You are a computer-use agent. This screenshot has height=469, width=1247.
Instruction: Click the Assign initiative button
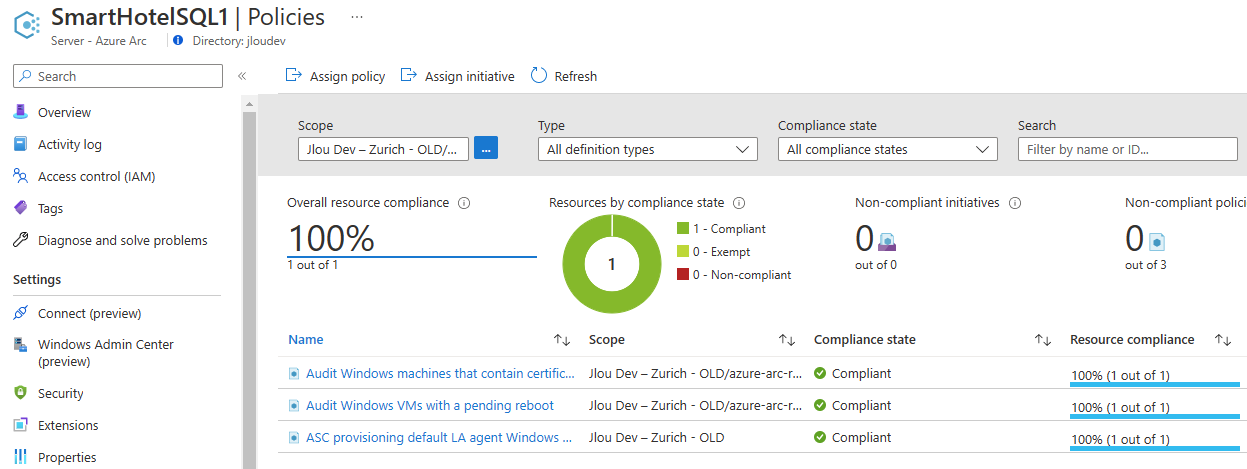coord(458,76)
